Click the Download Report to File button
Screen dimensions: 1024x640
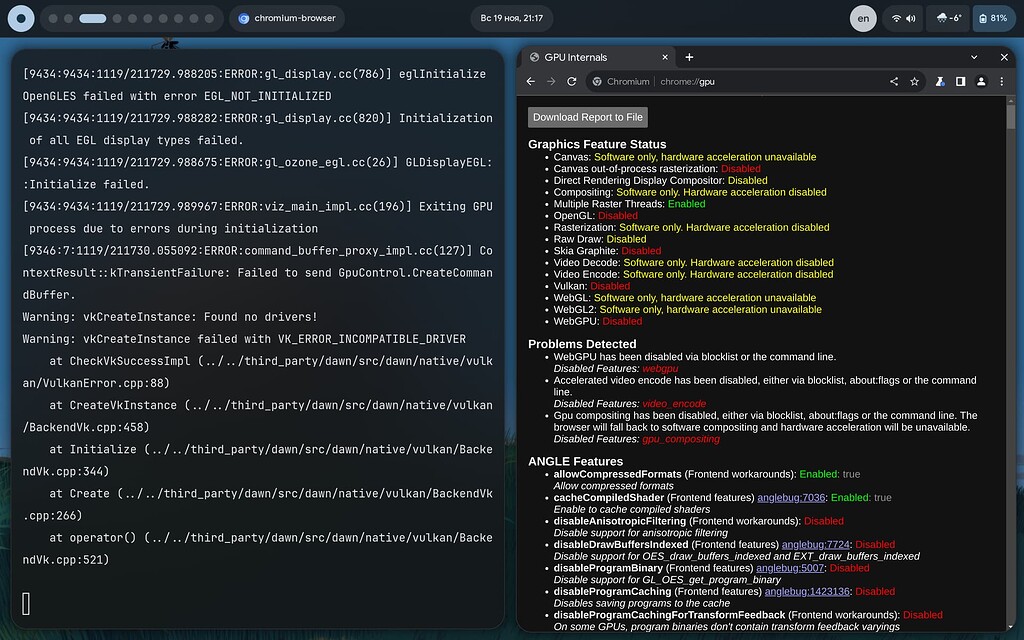pyautogui.click(x=588, y=117)
